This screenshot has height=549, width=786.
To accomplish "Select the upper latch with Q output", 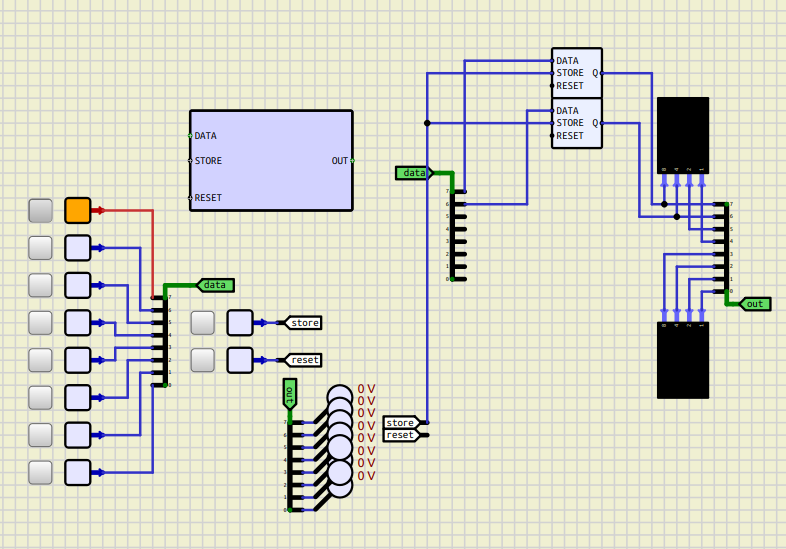I will point(577,73).
